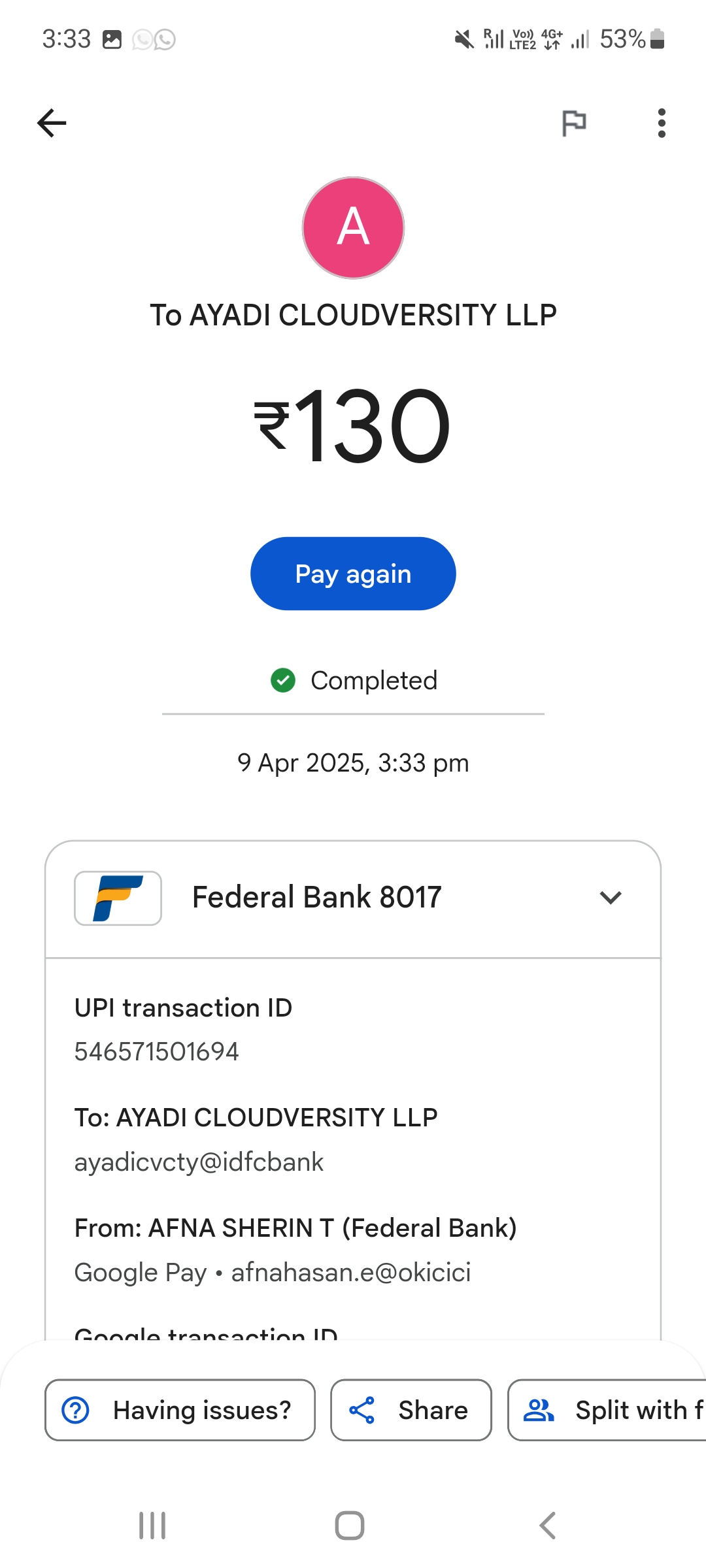Tap the green Completed checkmark icon
The height and width of the screenshot is (1568, 706).
(283, 680)
